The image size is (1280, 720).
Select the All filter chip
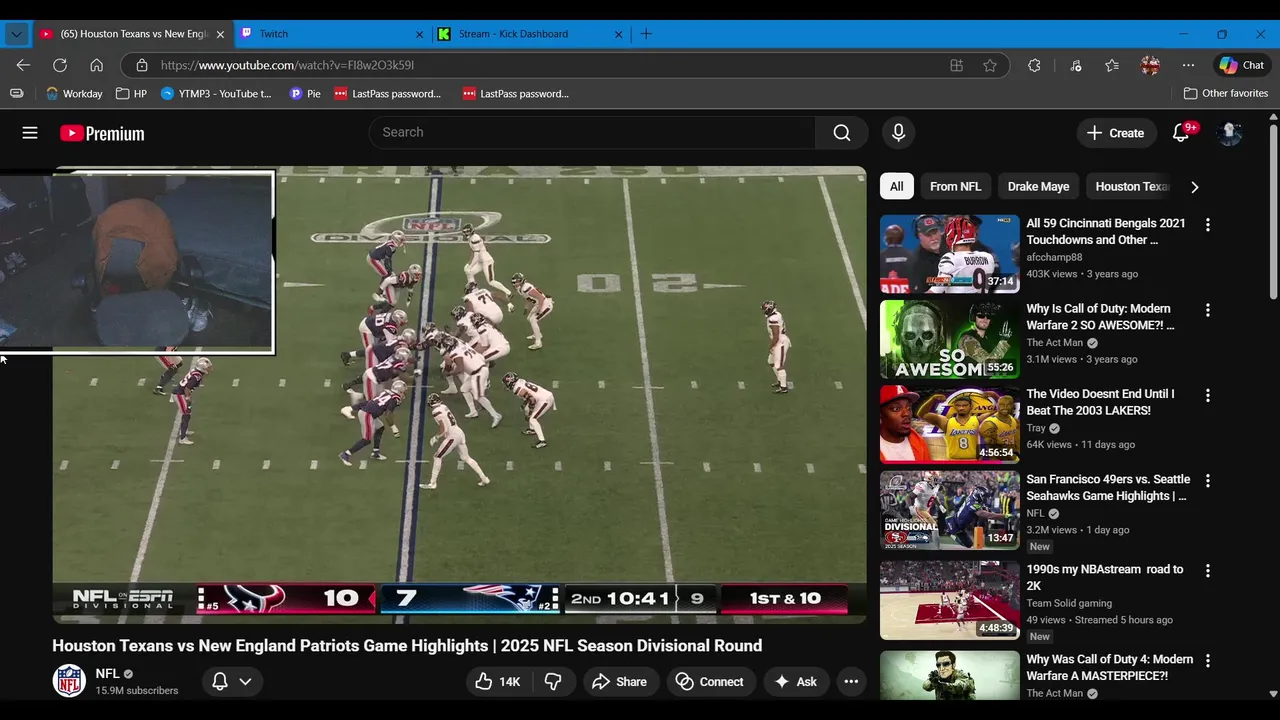(x=897, y=186)
